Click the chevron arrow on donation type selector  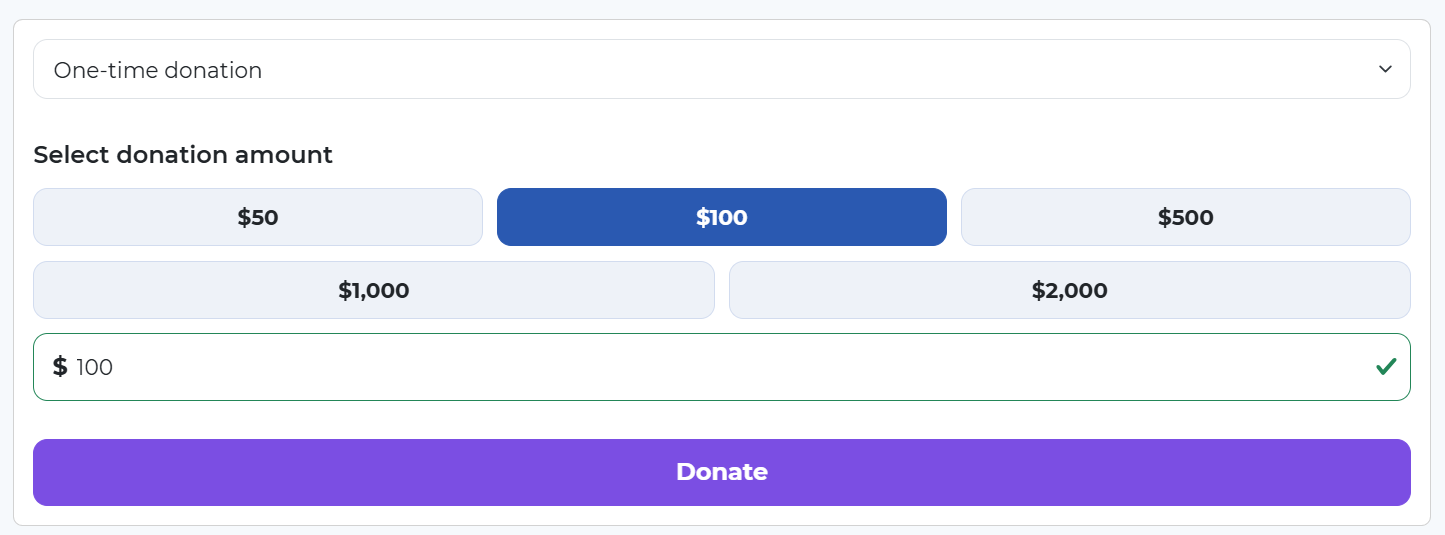(1385, 69)
